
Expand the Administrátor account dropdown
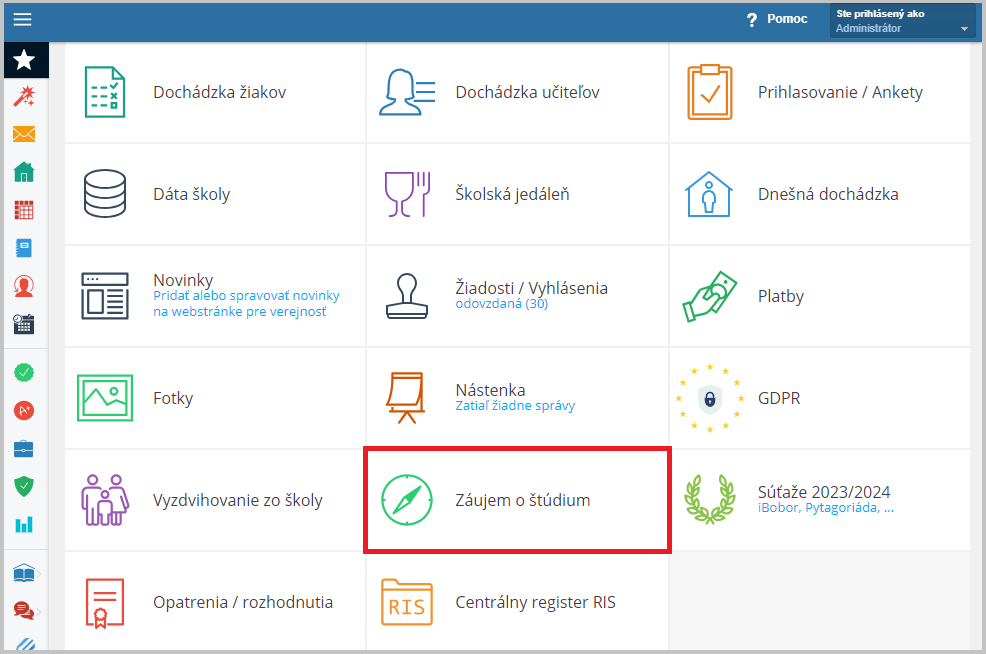pos(902,21)
